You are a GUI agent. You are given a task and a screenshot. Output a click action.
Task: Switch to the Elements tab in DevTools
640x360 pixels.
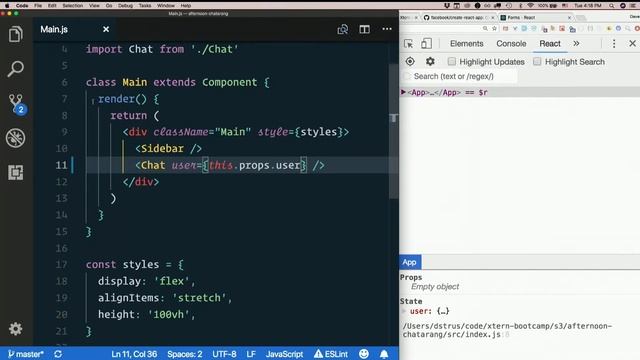467,44
